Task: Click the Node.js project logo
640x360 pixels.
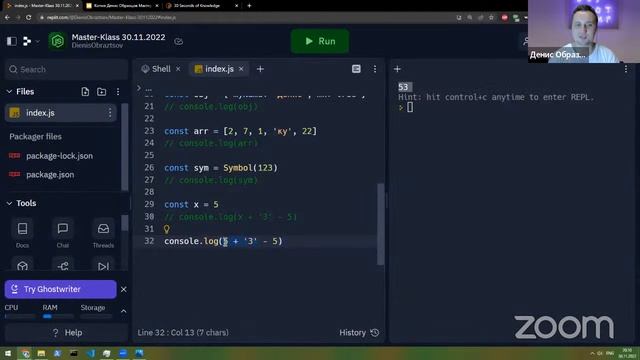Action: point(58,41)
